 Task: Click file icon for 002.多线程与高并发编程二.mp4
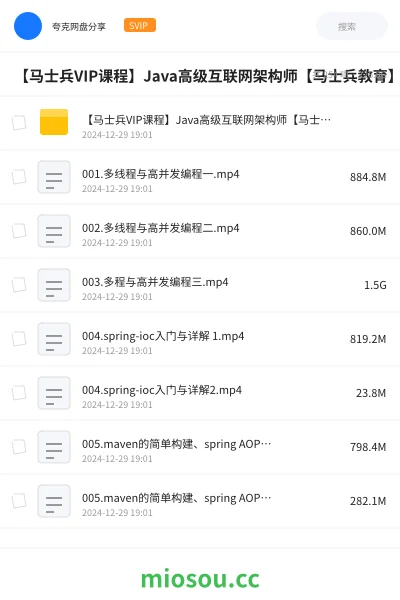pos(54,231)
